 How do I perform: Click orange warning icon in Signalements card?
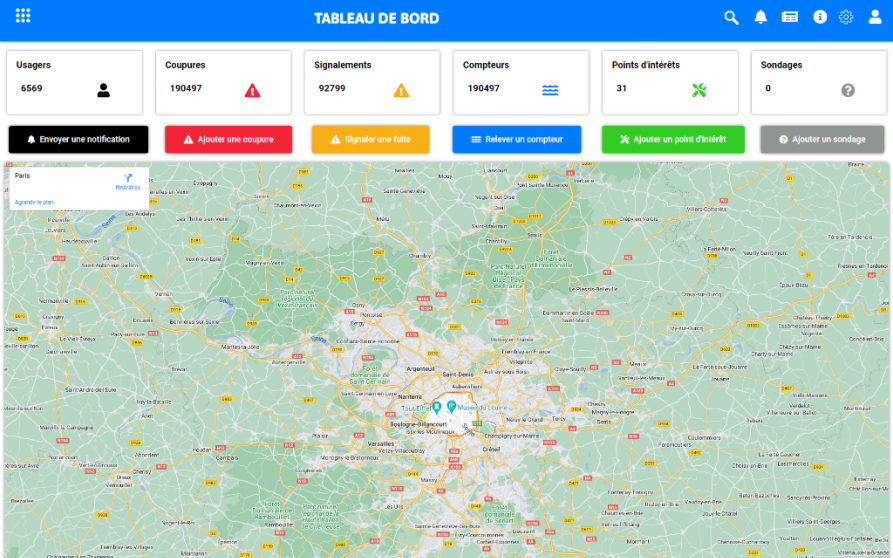pyautogui.click(x=401, y=90)
